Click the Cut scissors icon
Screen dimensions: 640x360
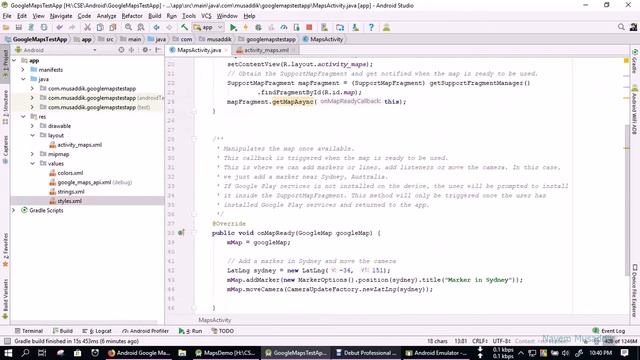pos(87,27)
